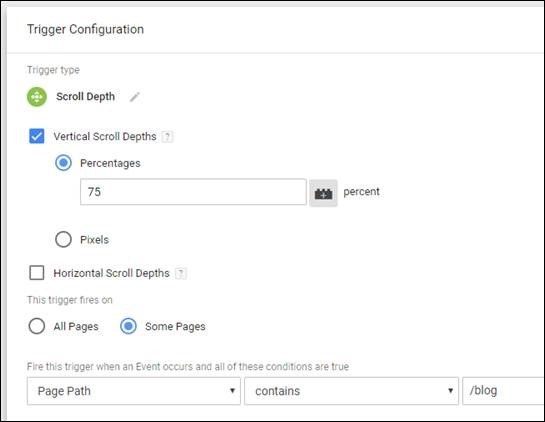Image resolution: width=545 pixels, height=422 pixels.
Task: Click the percentages input containing 75
Action: coord(193,192)
